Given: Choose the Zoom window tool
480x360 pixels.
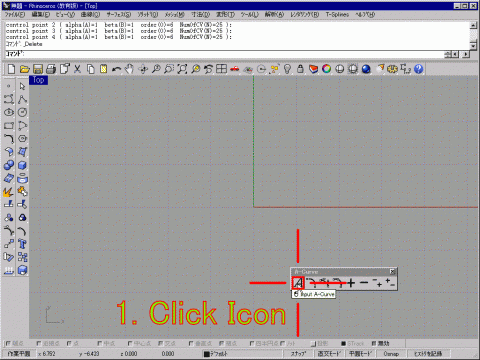Looking at the screenshot, I should click(x=169, y=69).
